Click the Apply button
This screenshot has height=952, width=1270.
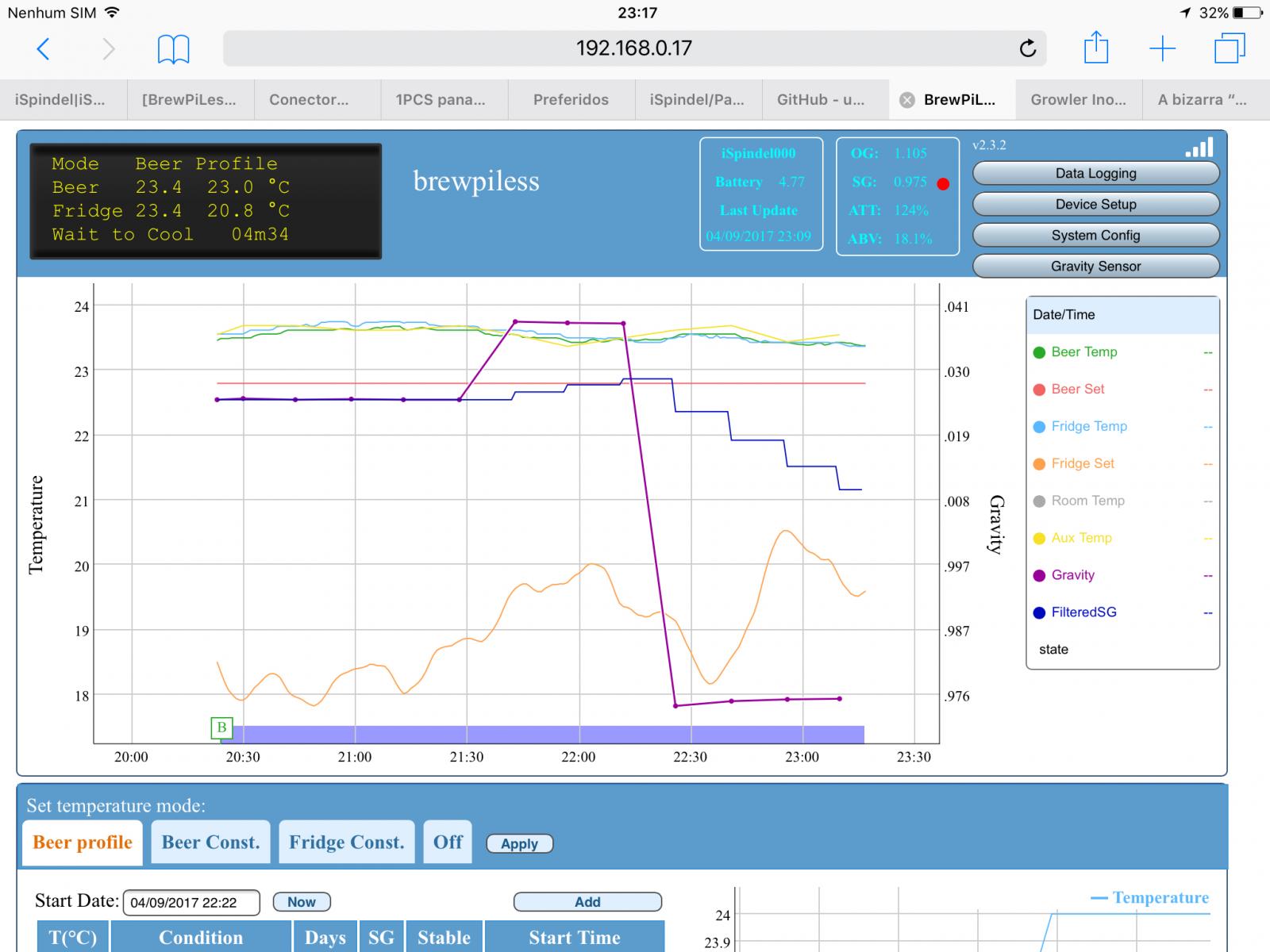519,844
